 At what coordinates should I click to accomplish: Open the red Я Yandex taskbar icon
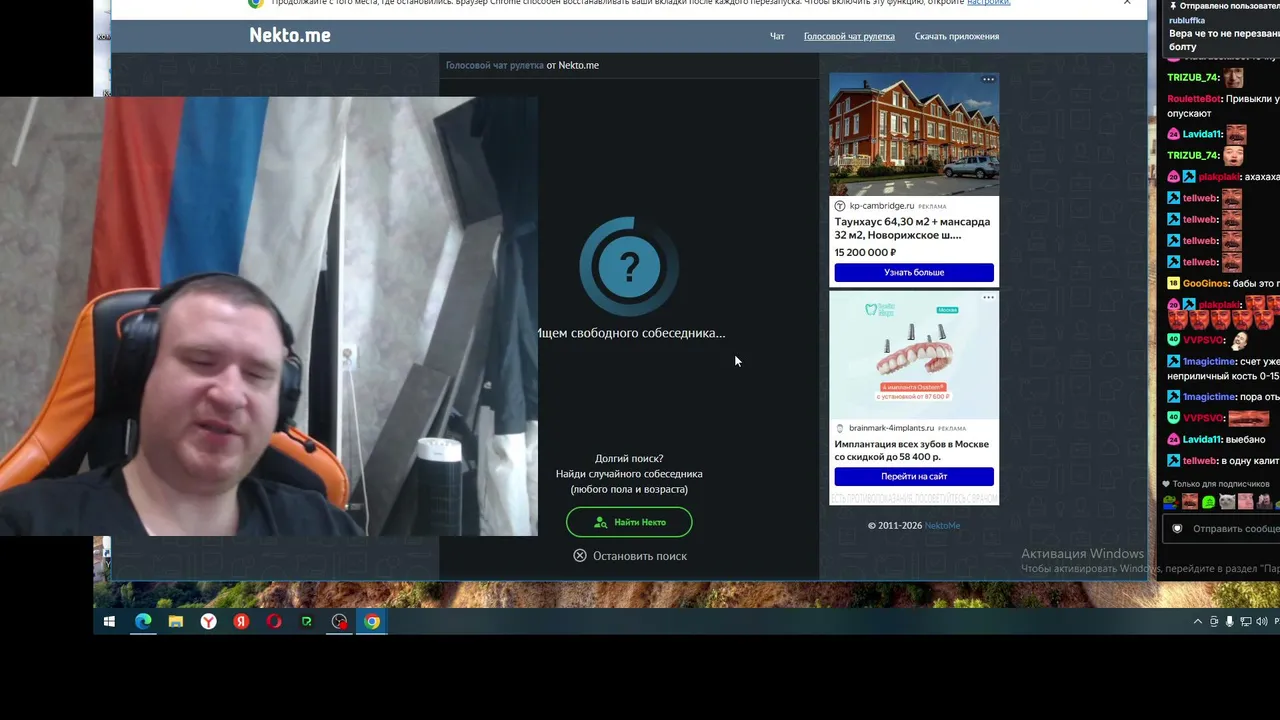tap(241, 622)
